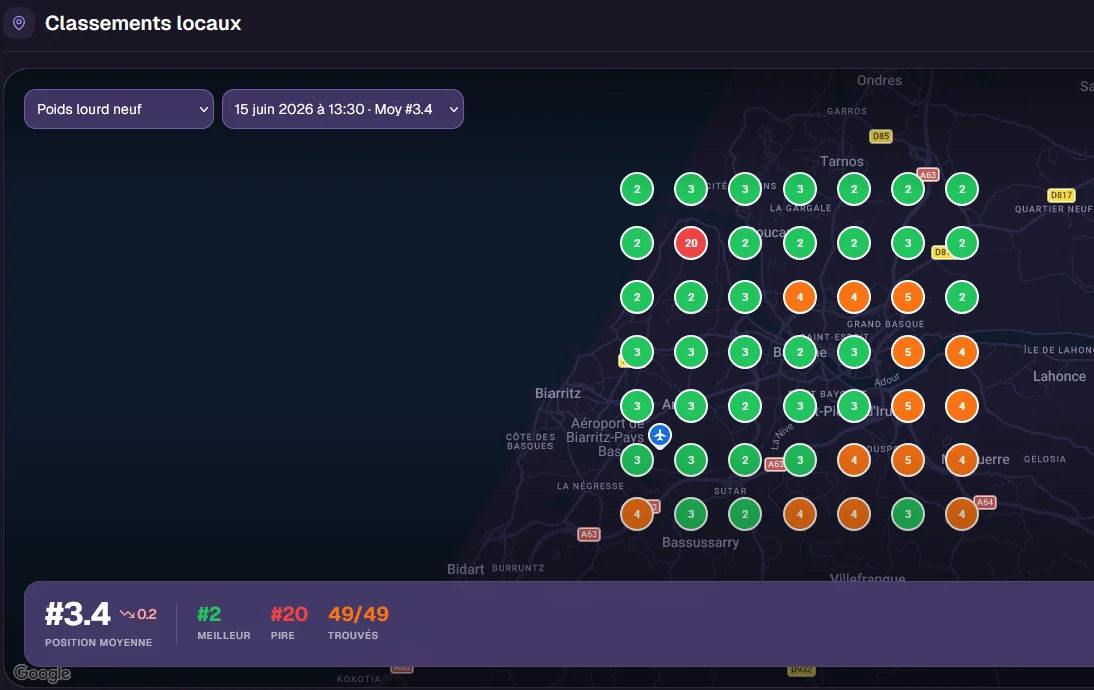Click the Classements locaux heading

pos(143,23)
